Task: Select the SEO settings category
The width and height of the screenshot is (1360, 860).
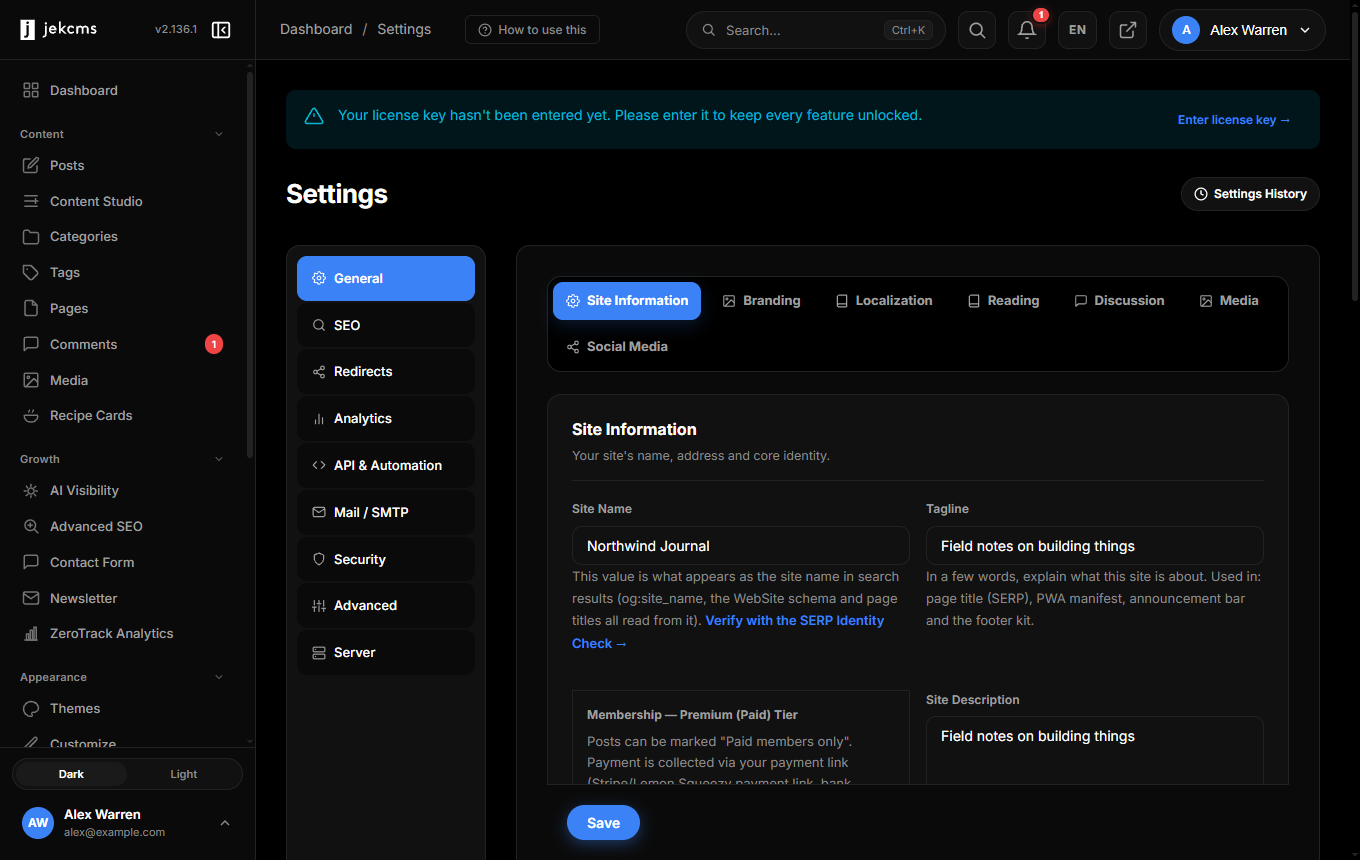Action: point(386,325)
